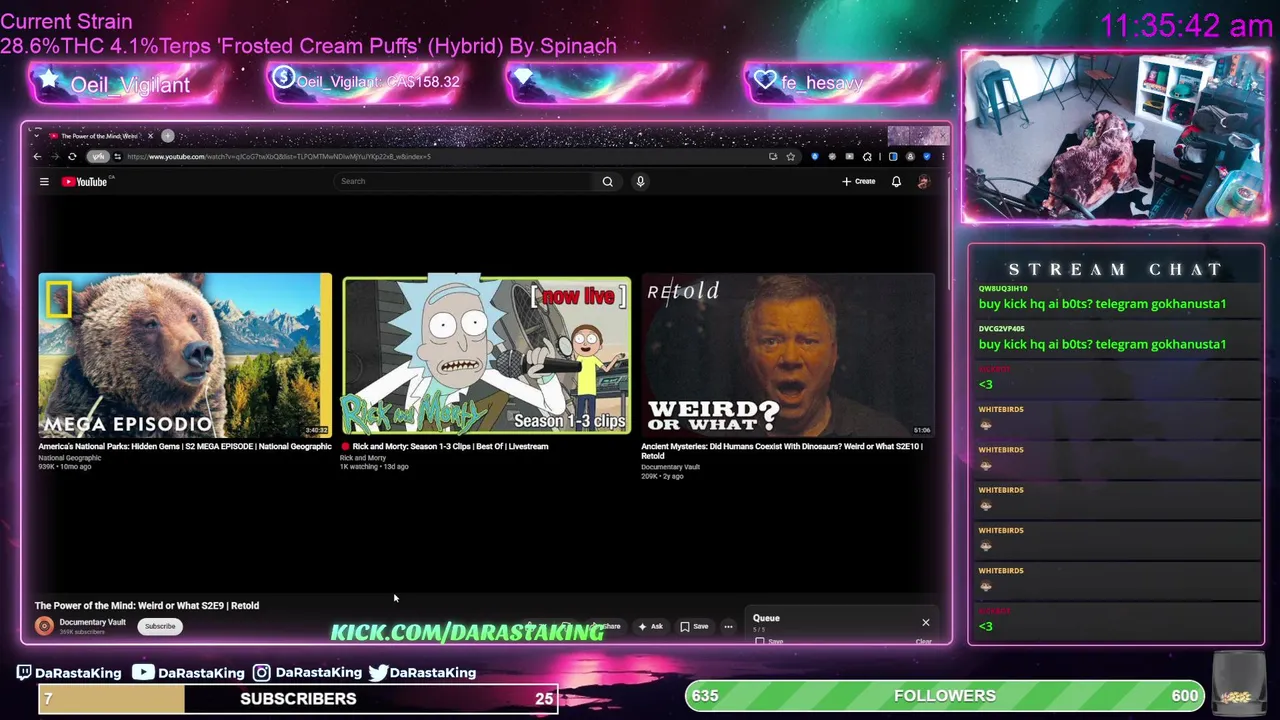
Task: Open the site settings icon beside URL
Action: pyautogui.click(x=118, y=156)
